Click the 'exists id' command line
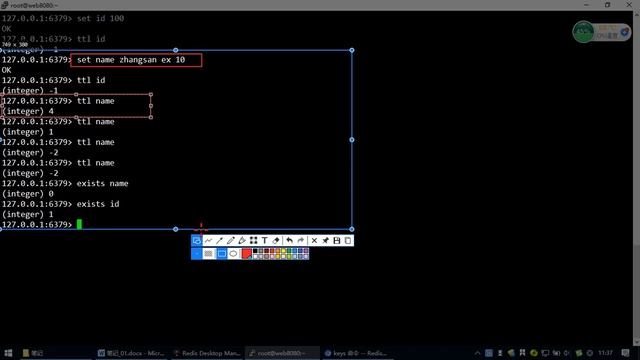 98,204
